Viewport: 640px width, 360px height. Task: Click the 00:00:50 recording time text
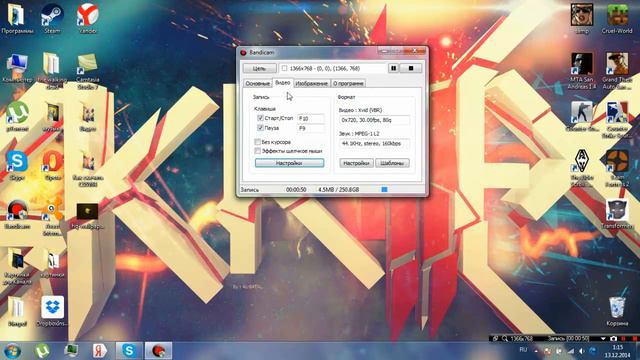(x=296, y=190)
